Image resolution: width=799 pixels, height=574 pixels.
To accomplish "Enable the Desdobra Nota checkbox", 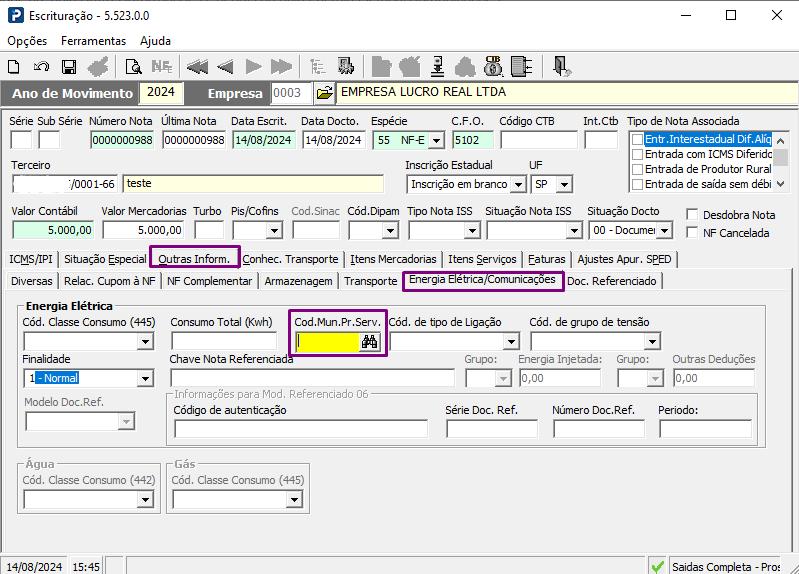I will pos(693,214).
